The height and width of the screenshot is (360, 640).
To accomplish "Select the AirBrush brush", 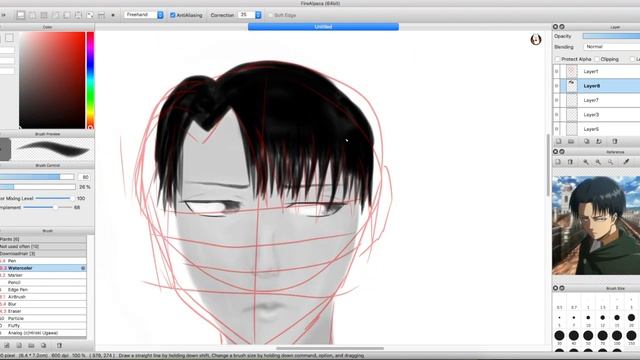I will click(43, 297).
